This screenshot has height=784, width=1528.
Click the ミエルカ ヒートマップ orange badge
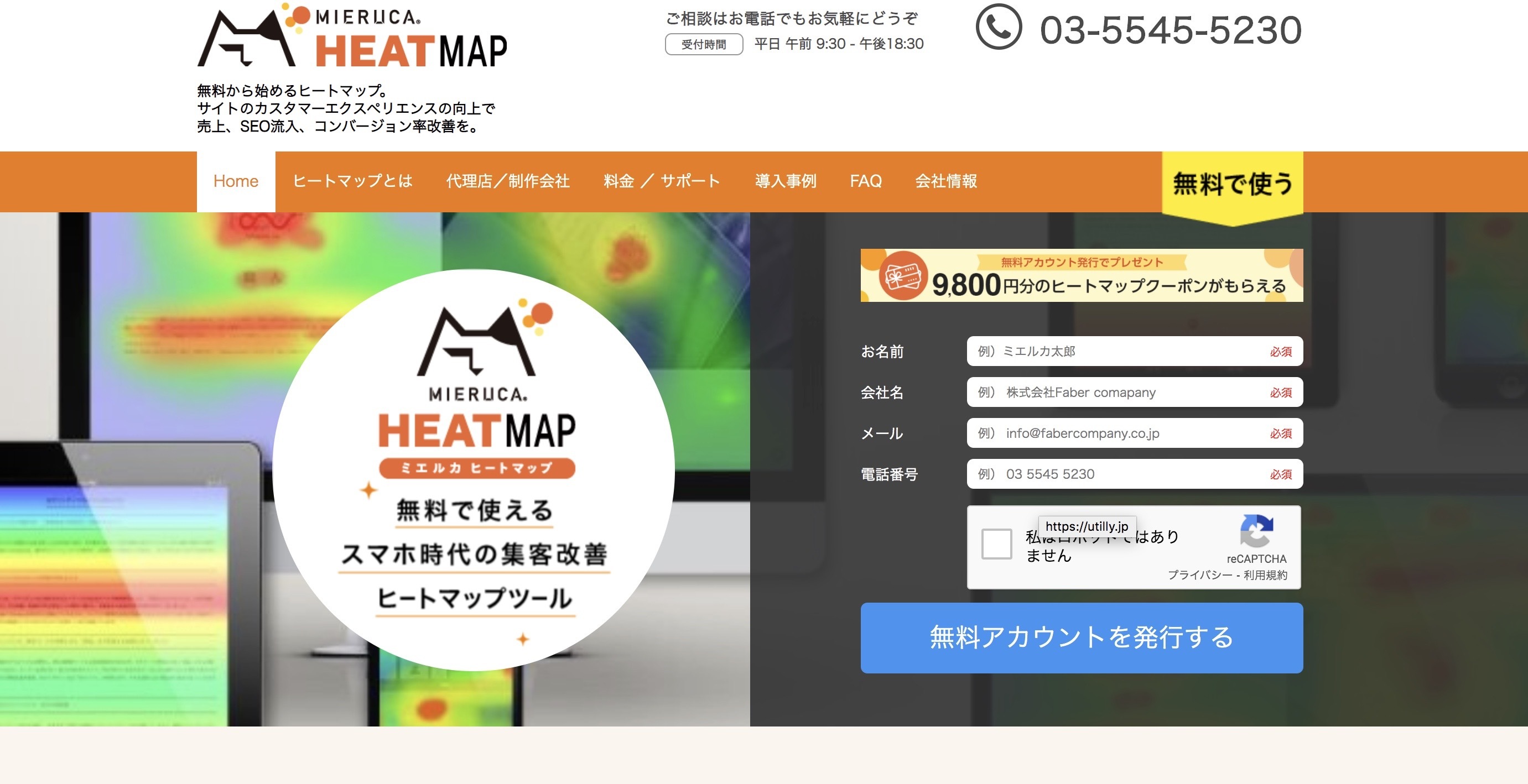[477, 468]
